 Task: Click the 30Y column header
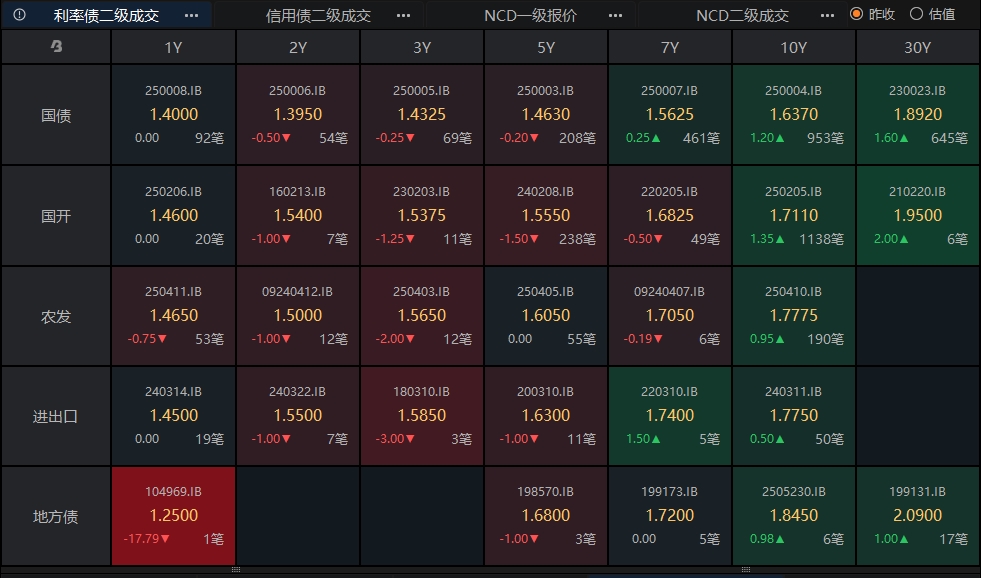pos(917,48)
